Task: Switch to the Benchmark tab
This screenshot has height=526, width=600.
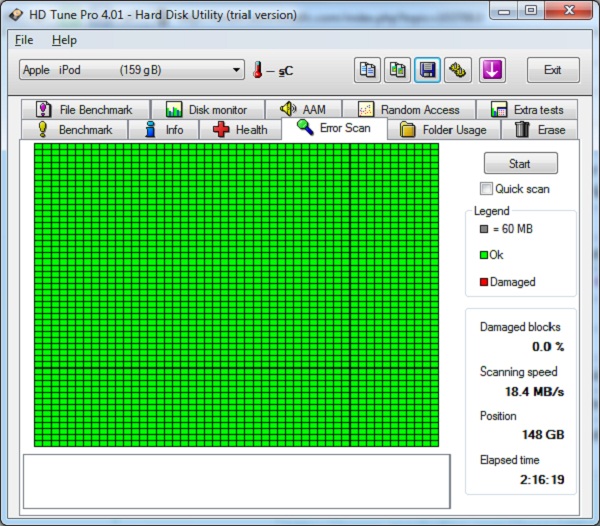Action: coord(75,130)
